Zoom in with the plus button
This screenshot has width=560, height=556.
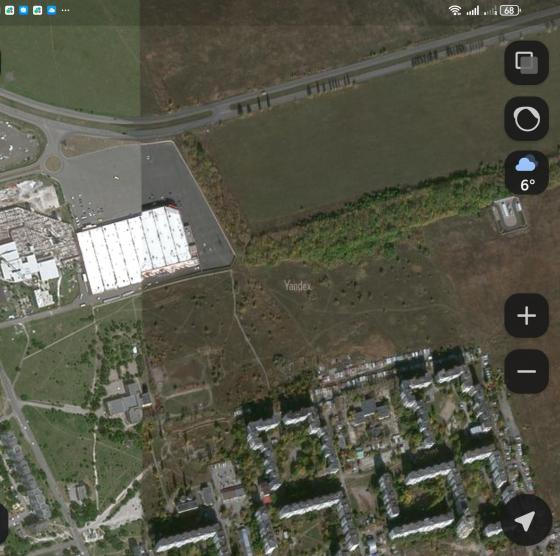(526, 316)
